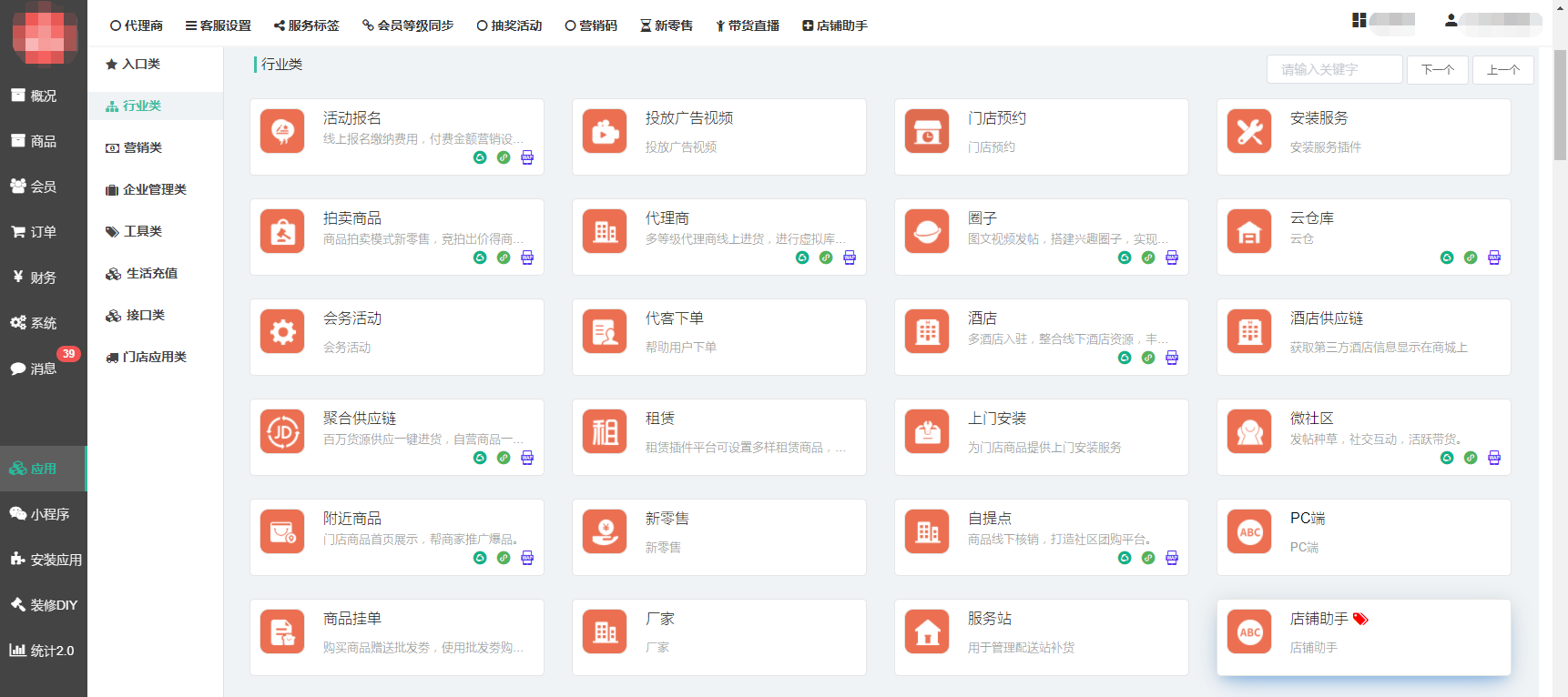This screenshot has width=1568, height=697.
Task: Open the 活动报名 app icon
Action: [282, 132]
